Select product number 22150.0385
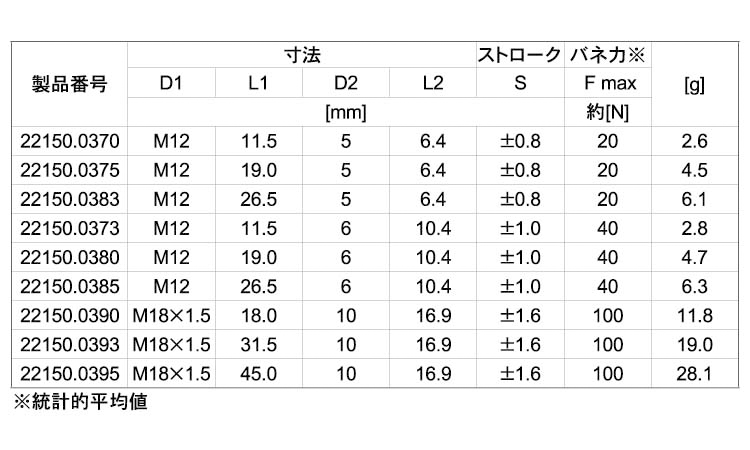750x450 pixels. click(69, 286)
